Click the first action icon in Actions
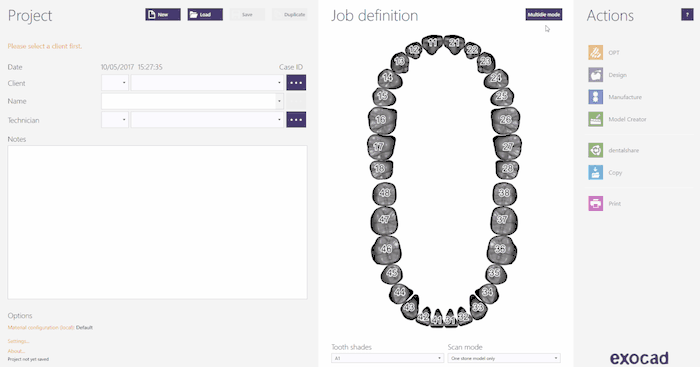The width and height of the screenshot is (700, 367). (596, 52)
